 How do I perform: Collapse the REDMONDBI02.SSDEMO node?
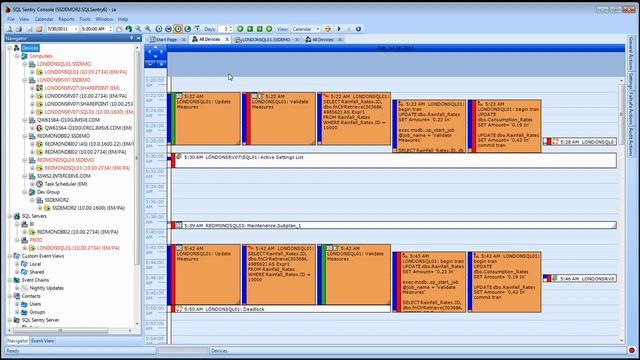click(25, 136)
